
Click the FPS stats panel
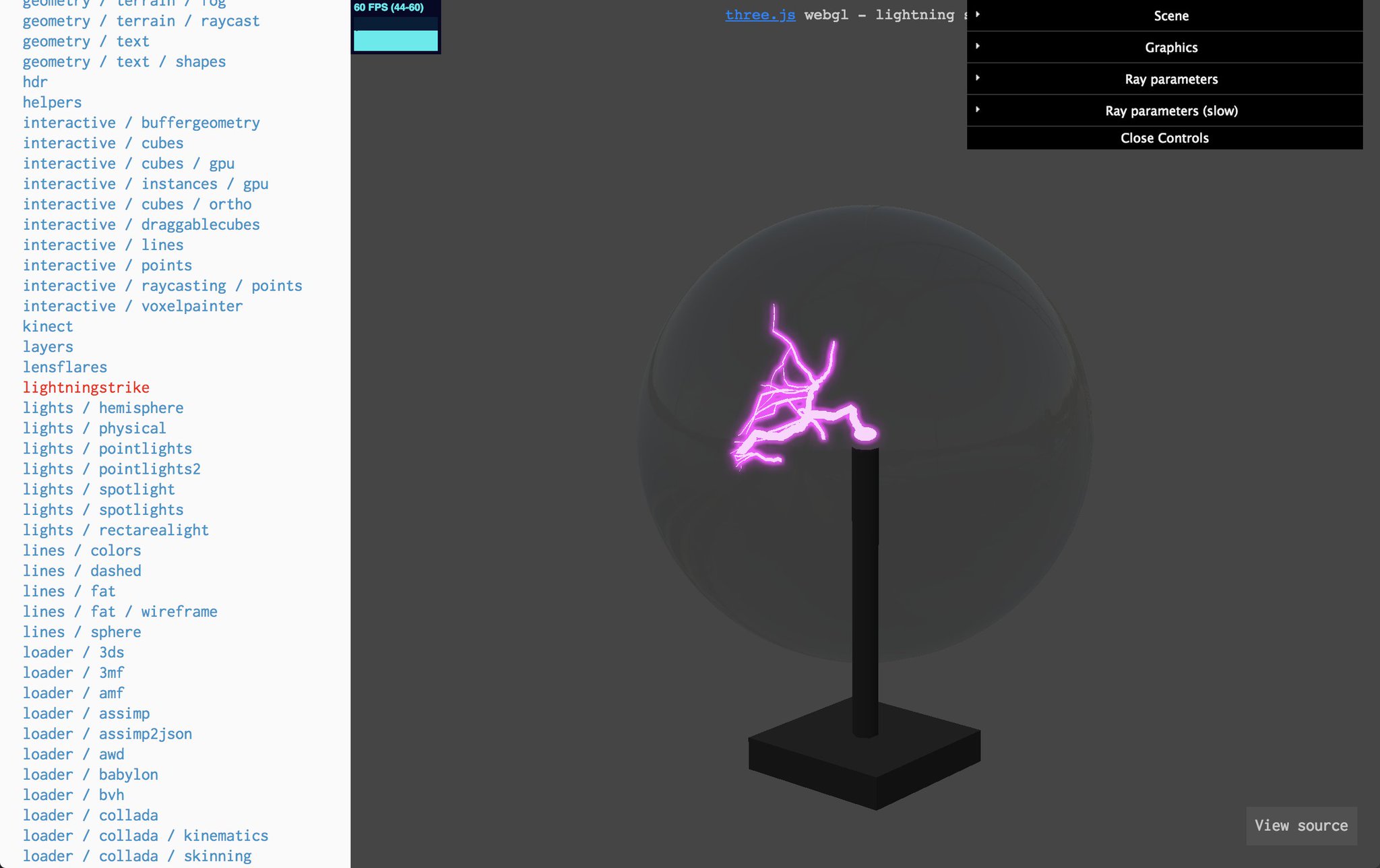(x=396, y=27)
